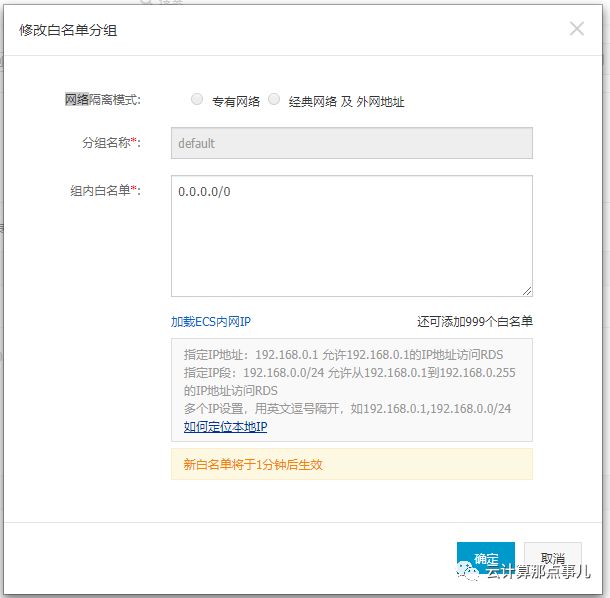Click the 新白名单将于1分钟后生效 notice

(x=352, y=464)
